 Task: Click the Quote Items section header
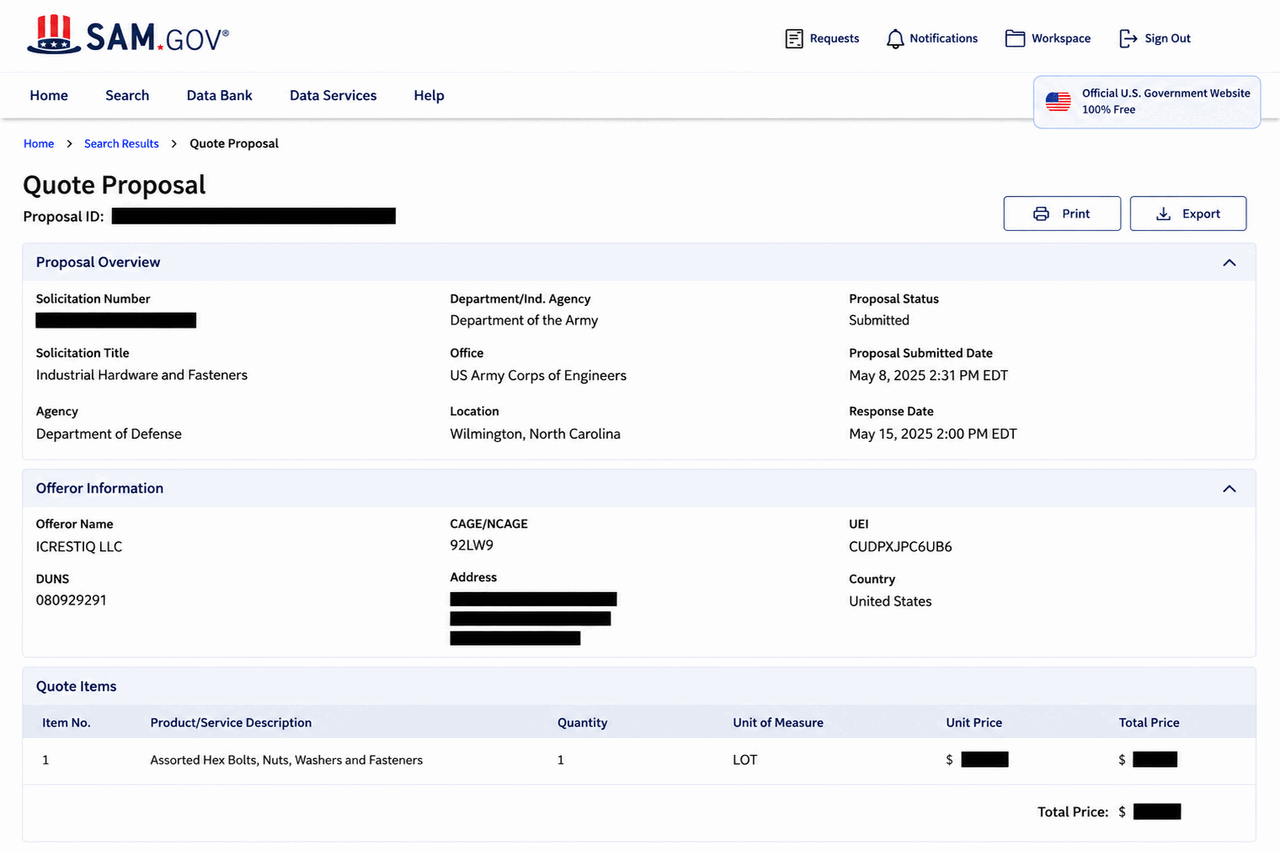click(x=639, y=686)
